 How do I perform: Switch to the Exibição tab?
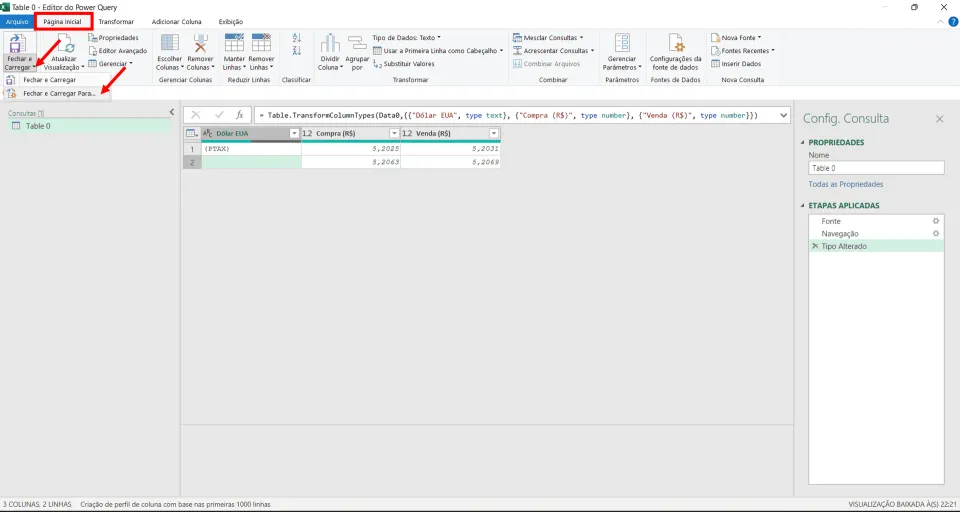click(231, 21)
